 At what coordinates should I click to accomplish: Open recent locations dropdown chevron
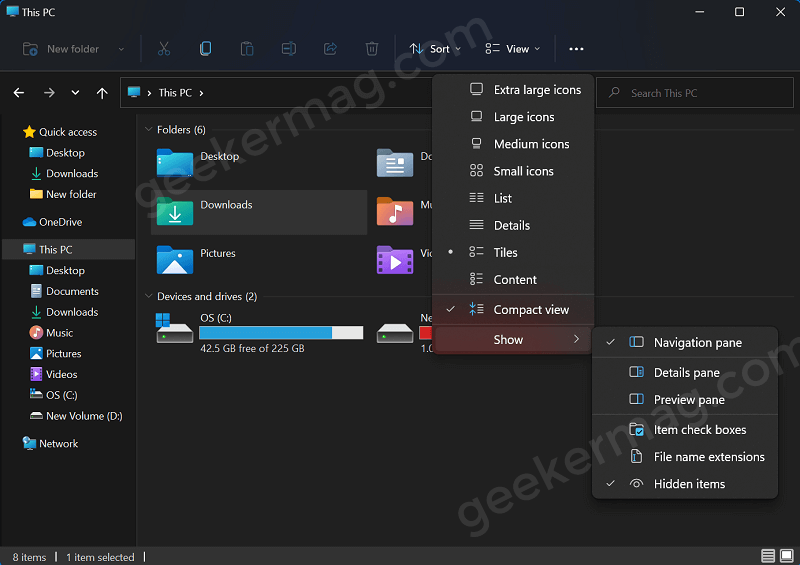pos(76,93)
